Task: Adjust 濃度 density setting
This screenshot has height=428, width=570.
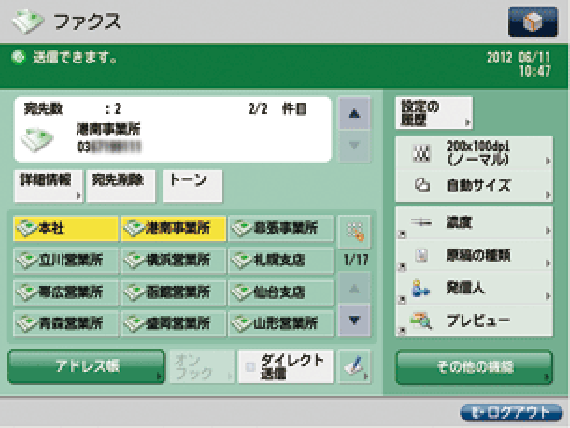Action: click(x=474, y=223)
